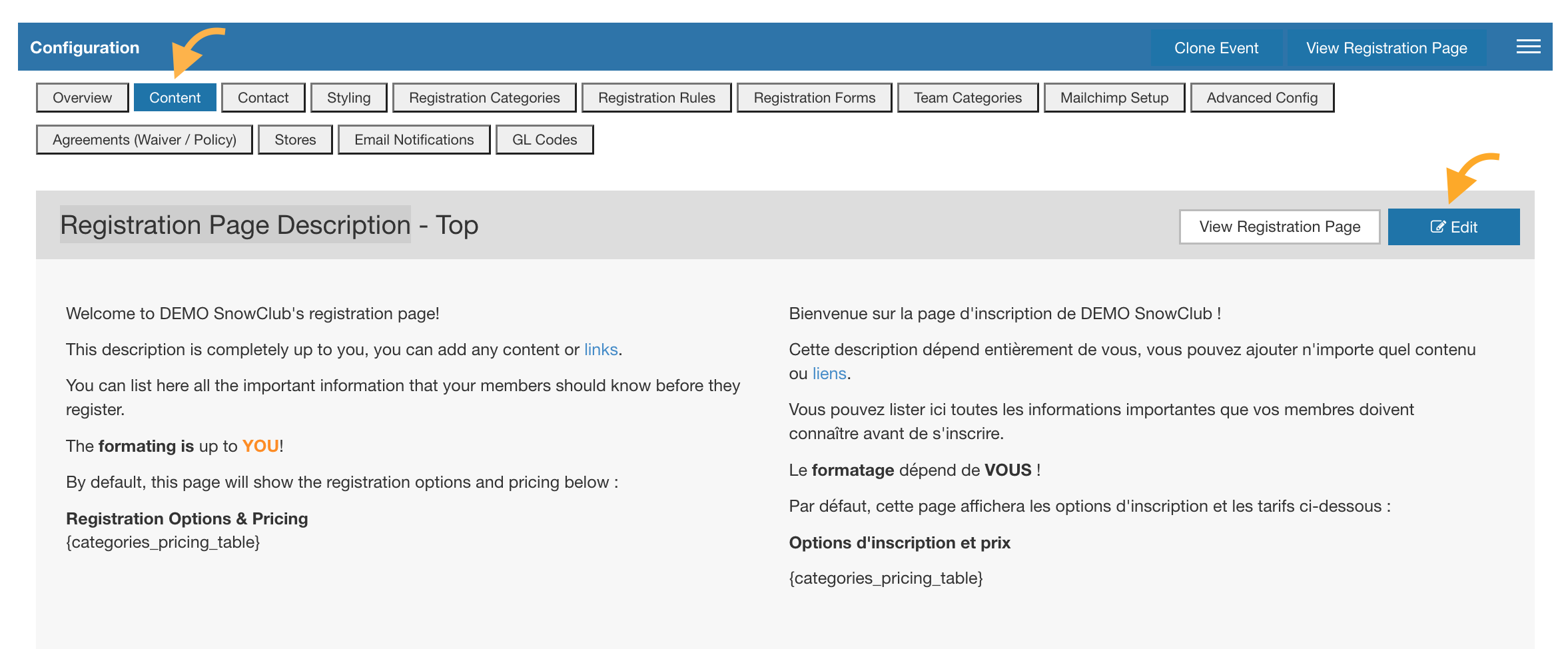Viewport: 1568px width, 665px height.
Task: Open Registration Categories settings
Action: click(484, 97)
